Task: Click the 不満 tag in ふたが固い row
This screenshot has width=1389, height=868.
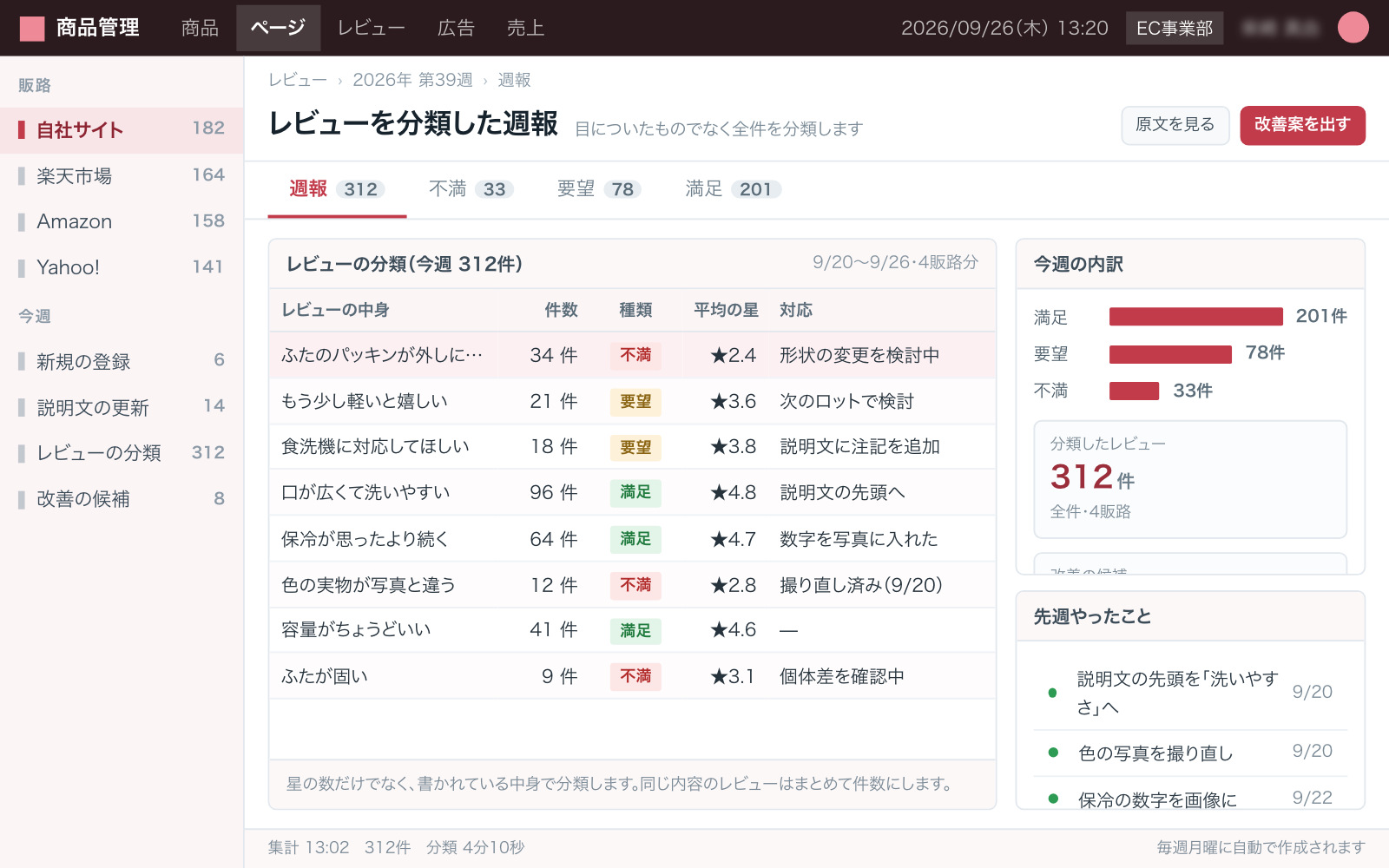Action: (635, 676)
